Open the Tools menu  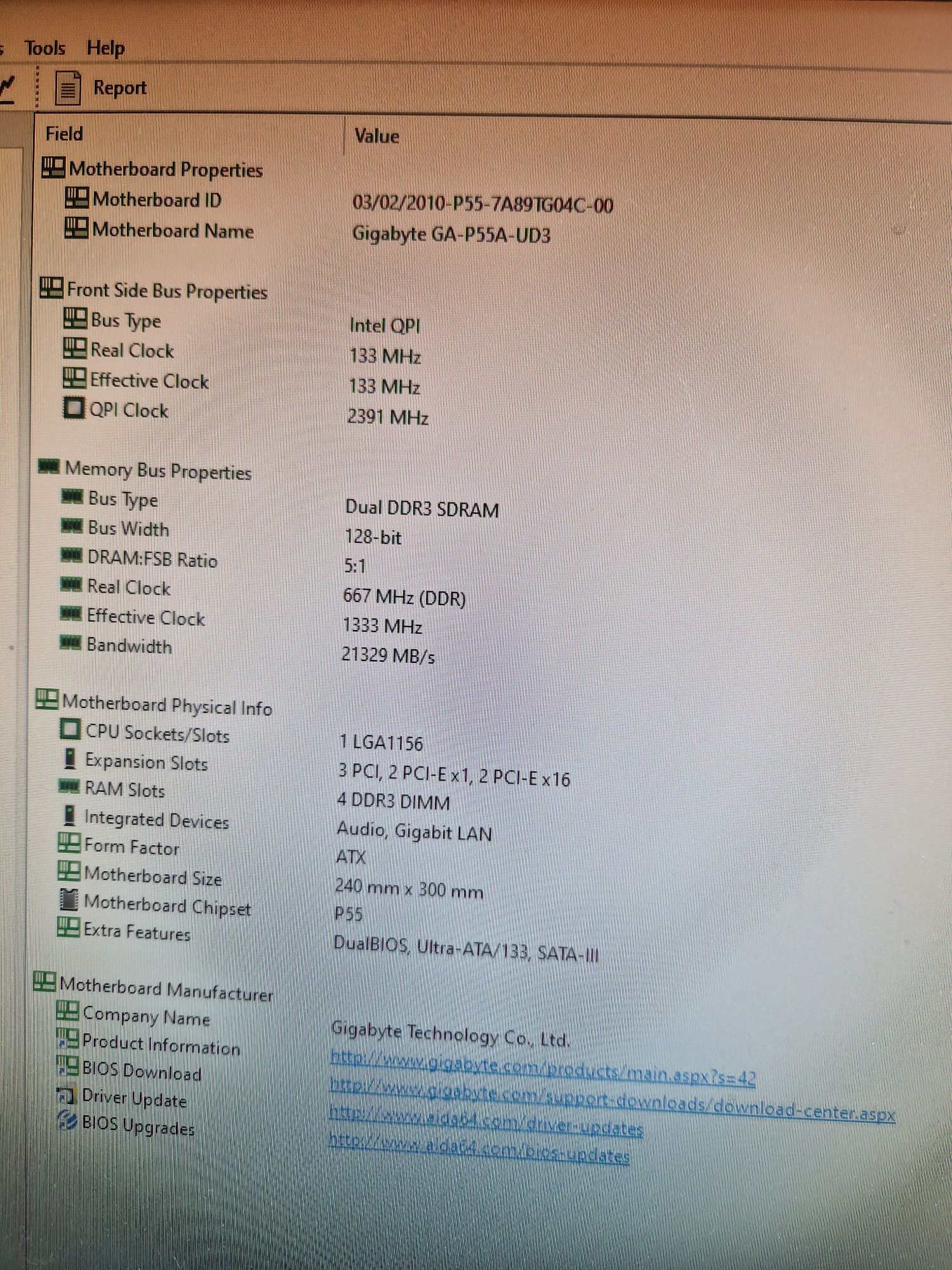44,48
